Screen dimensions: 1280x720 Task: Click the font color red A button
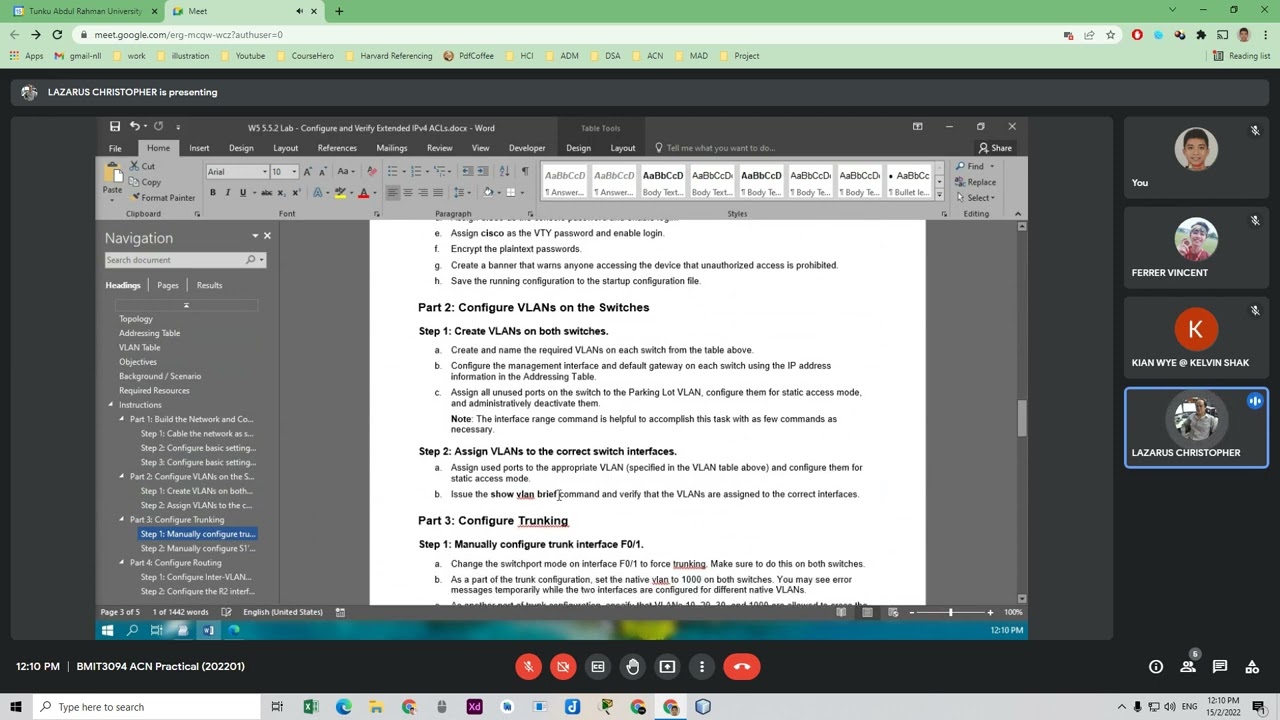coord(363,193)
